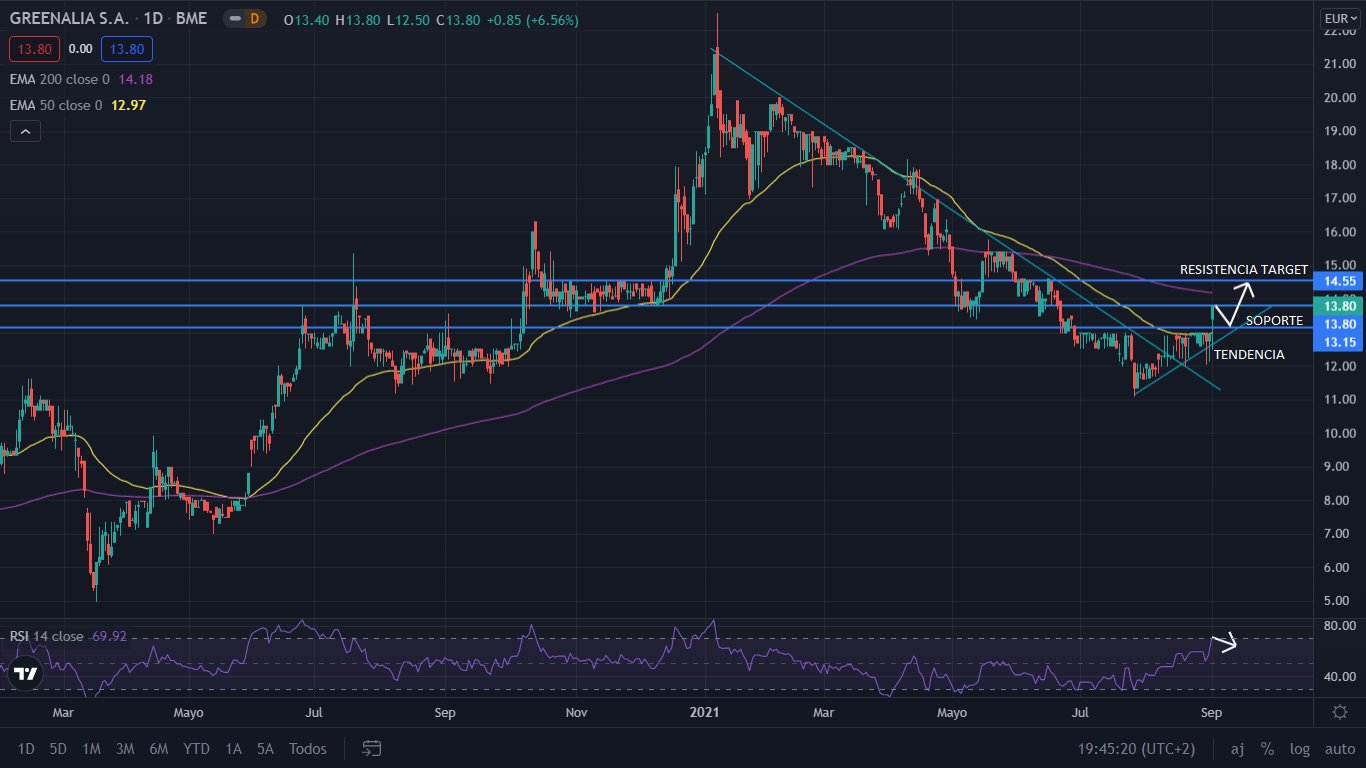Switch to the YTD time range
Screen dimensions: 1366x768
click(197, 748)
